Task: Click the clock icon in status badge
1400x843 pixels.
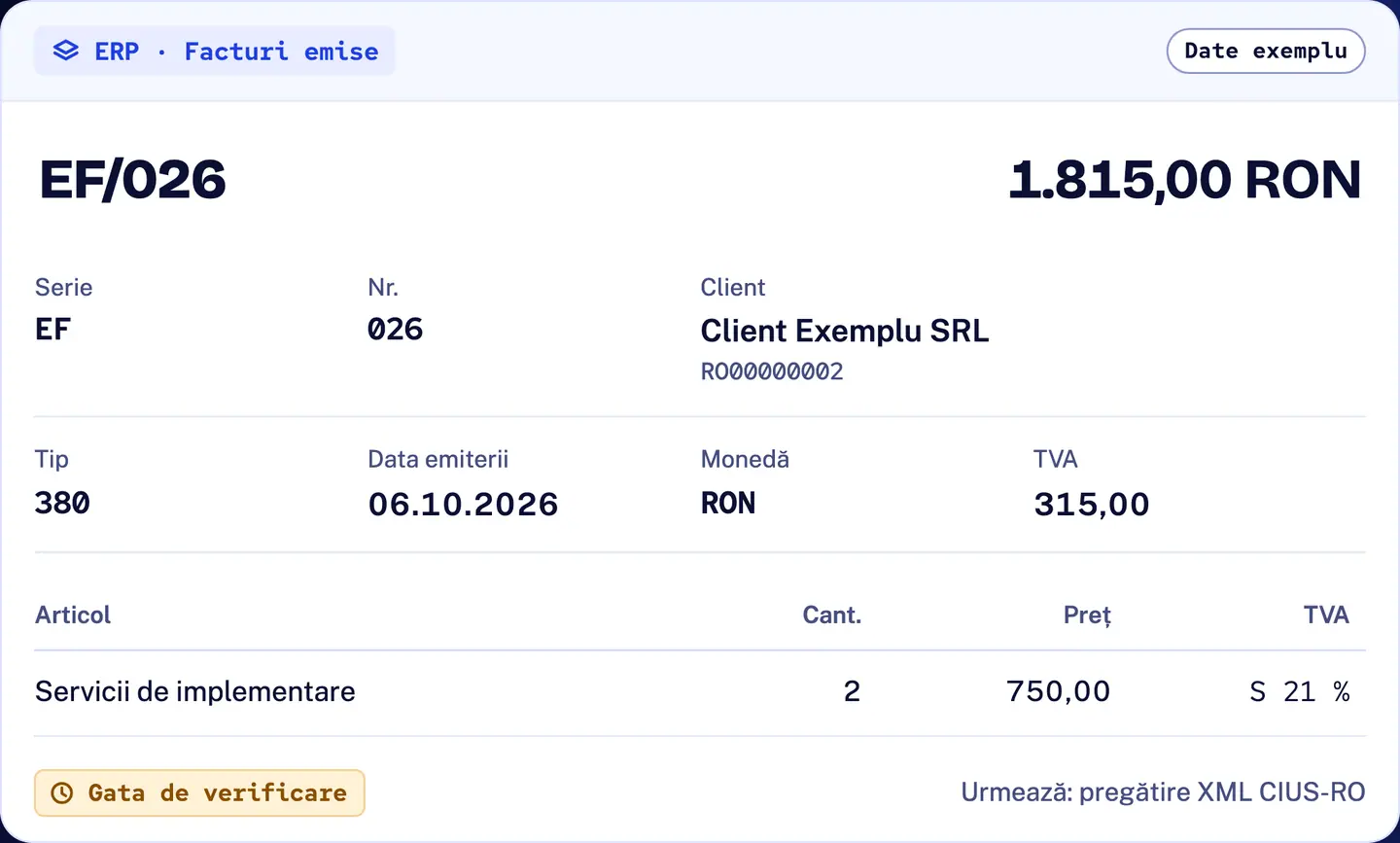Action: (x=61, y=793)
